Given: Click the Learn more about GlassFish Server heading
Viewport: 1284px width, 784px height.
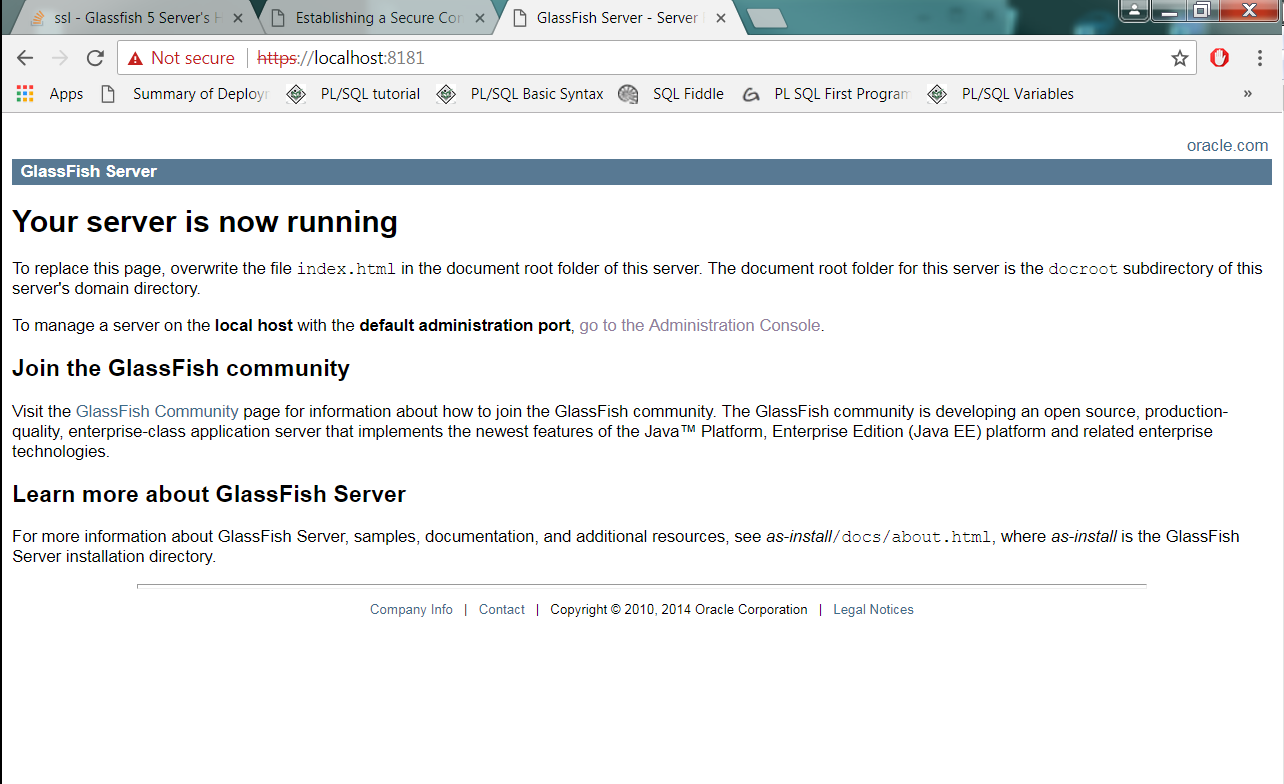Looking at the screenshot, I should click(209, 494).
